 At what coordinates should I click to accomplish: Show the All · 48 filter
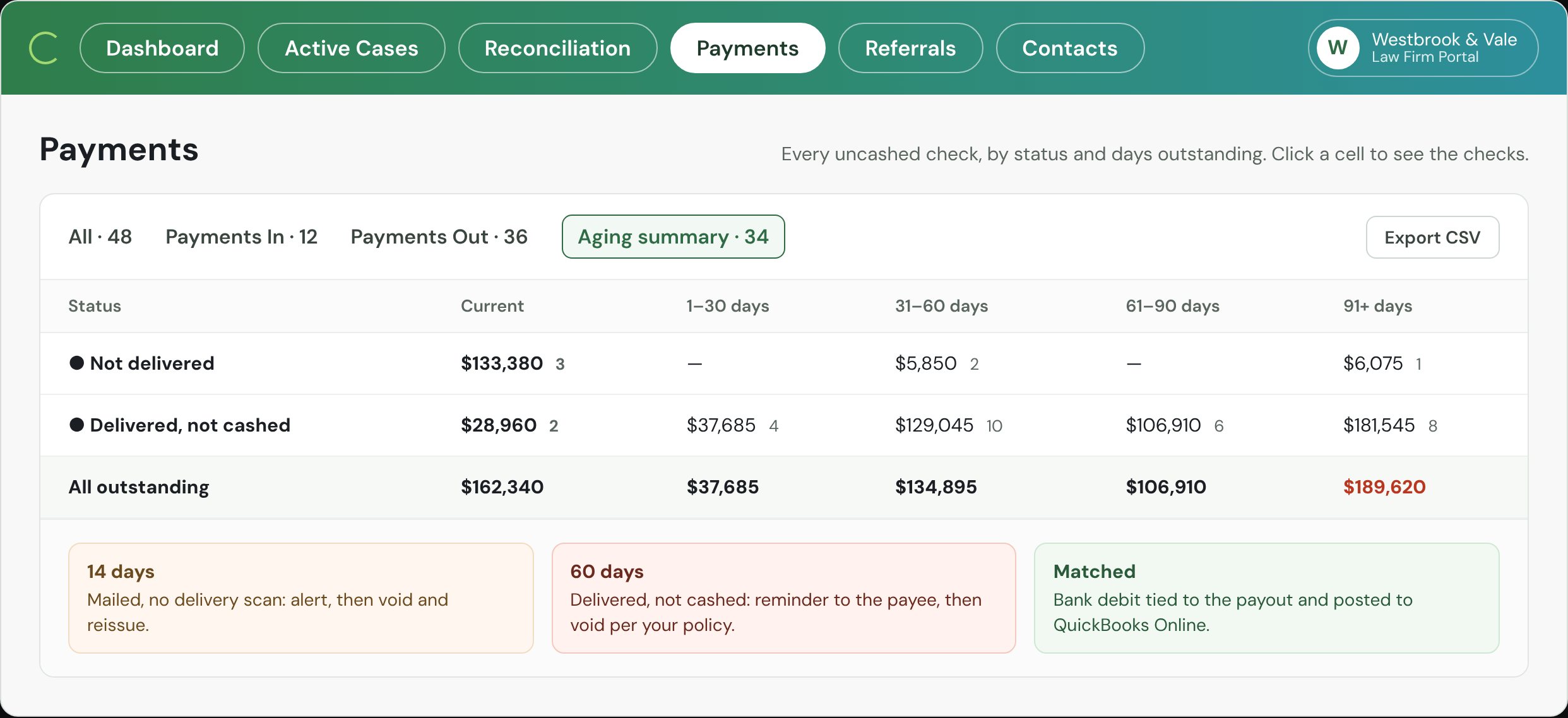click(100, 237)
